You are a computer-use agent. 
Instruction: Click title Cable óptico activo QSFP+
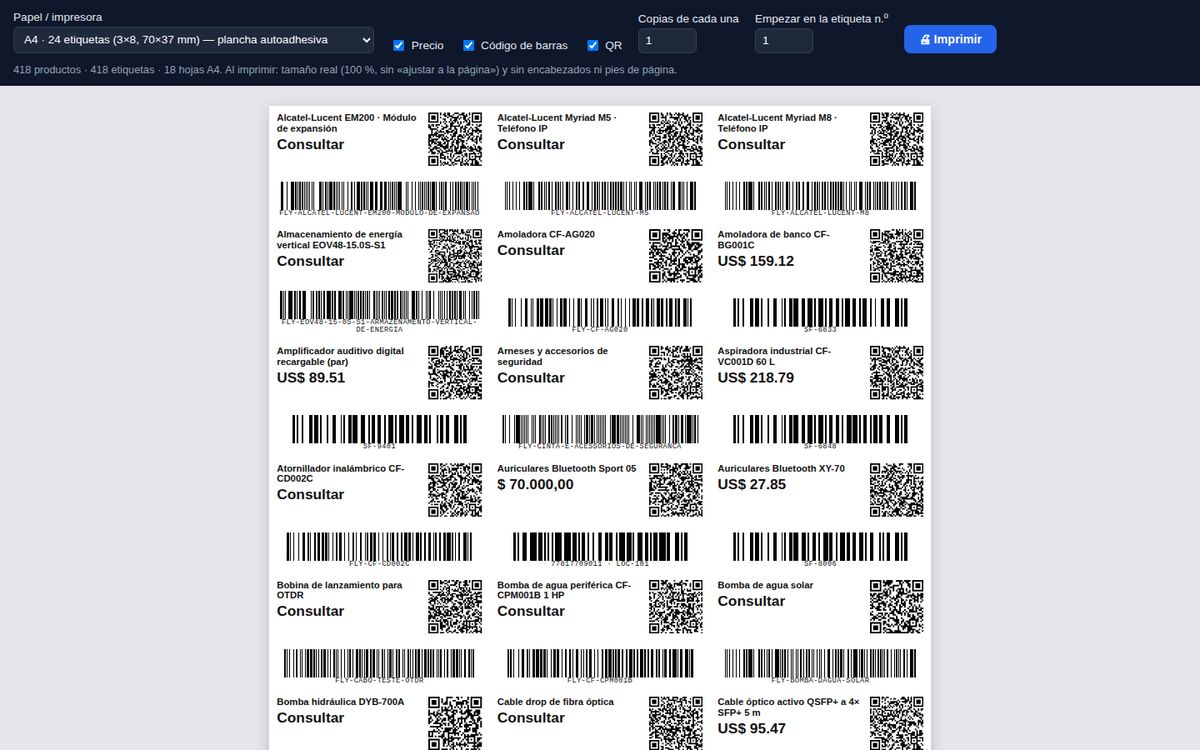pyautogui.click(x=788, y=707)
